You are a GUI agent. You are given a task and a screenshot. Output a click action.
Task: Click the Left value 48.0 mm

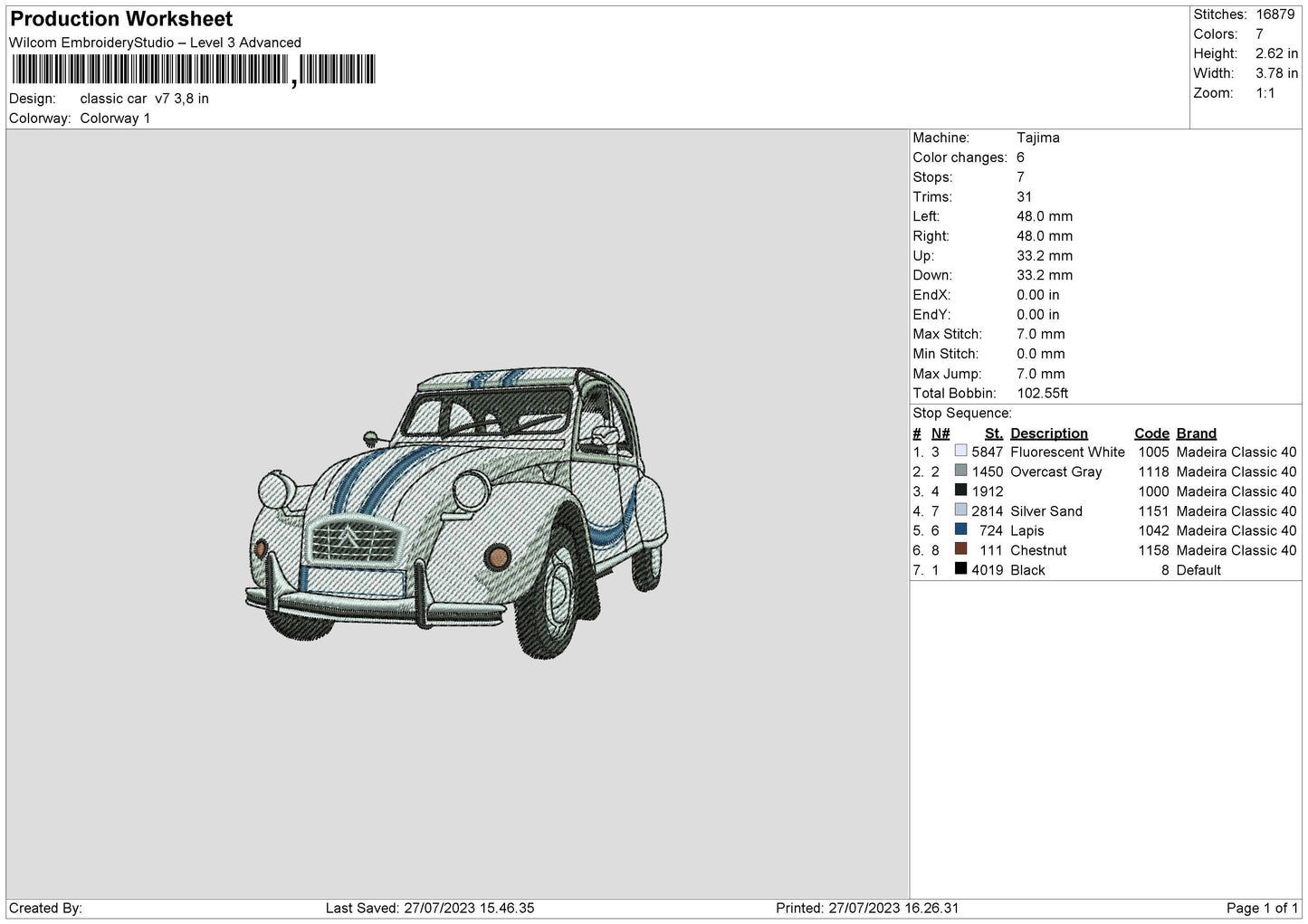coord(1045,216)
